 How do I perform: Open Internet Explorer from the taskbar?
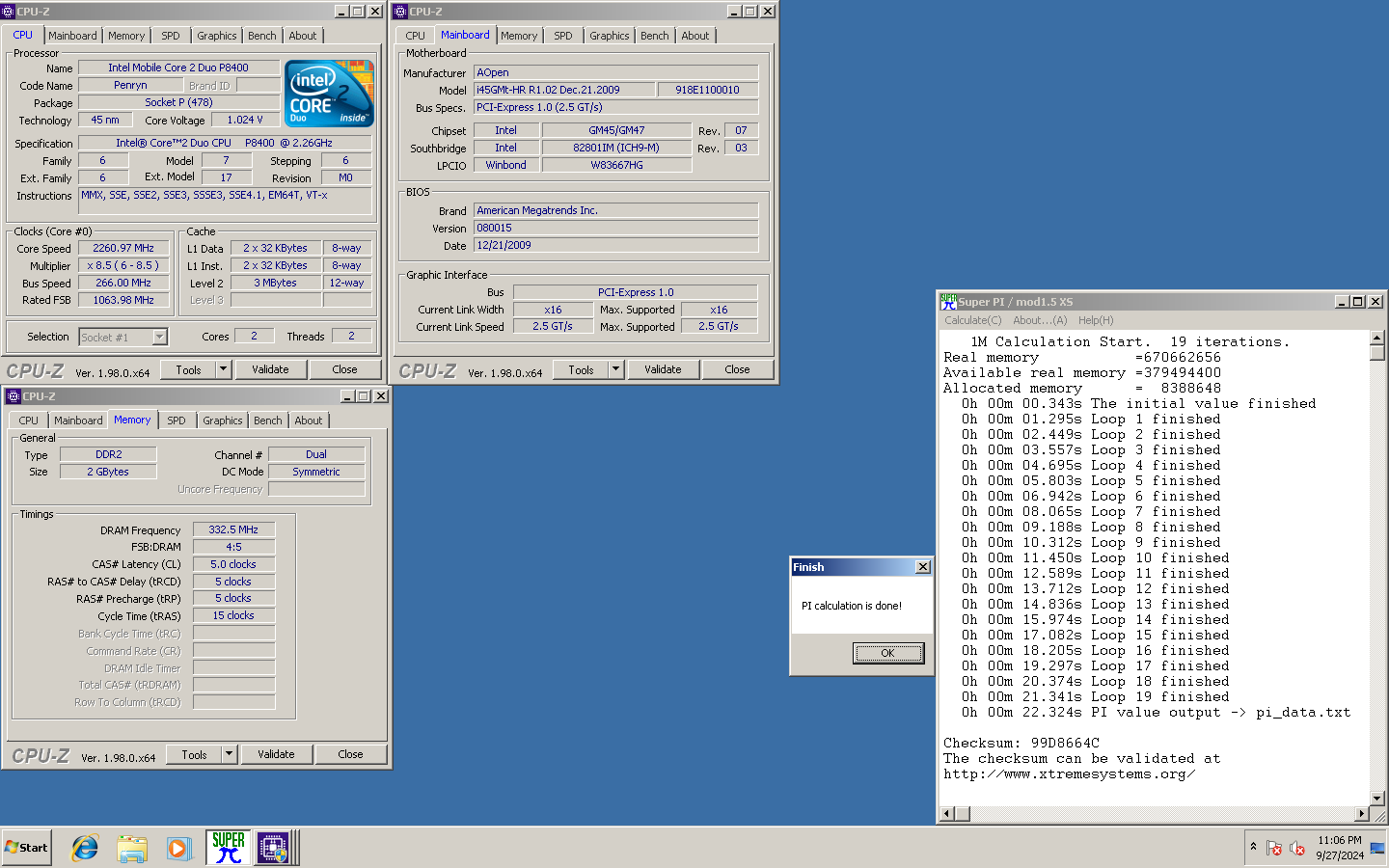coord(85,848)
